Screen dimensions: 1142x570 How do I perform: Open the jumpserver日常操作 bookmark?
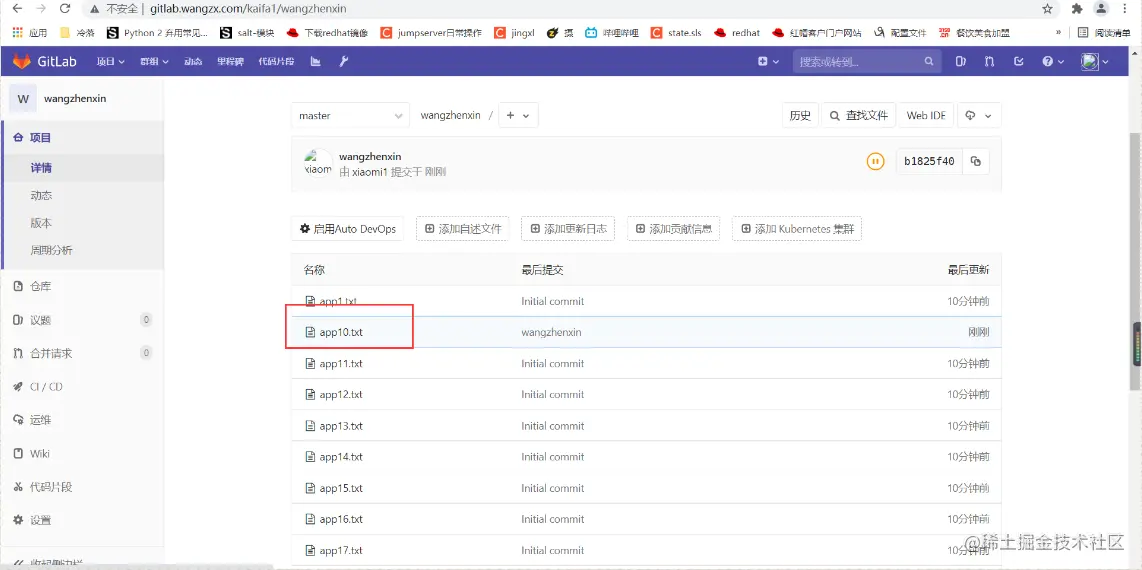[x=430, y=33]
